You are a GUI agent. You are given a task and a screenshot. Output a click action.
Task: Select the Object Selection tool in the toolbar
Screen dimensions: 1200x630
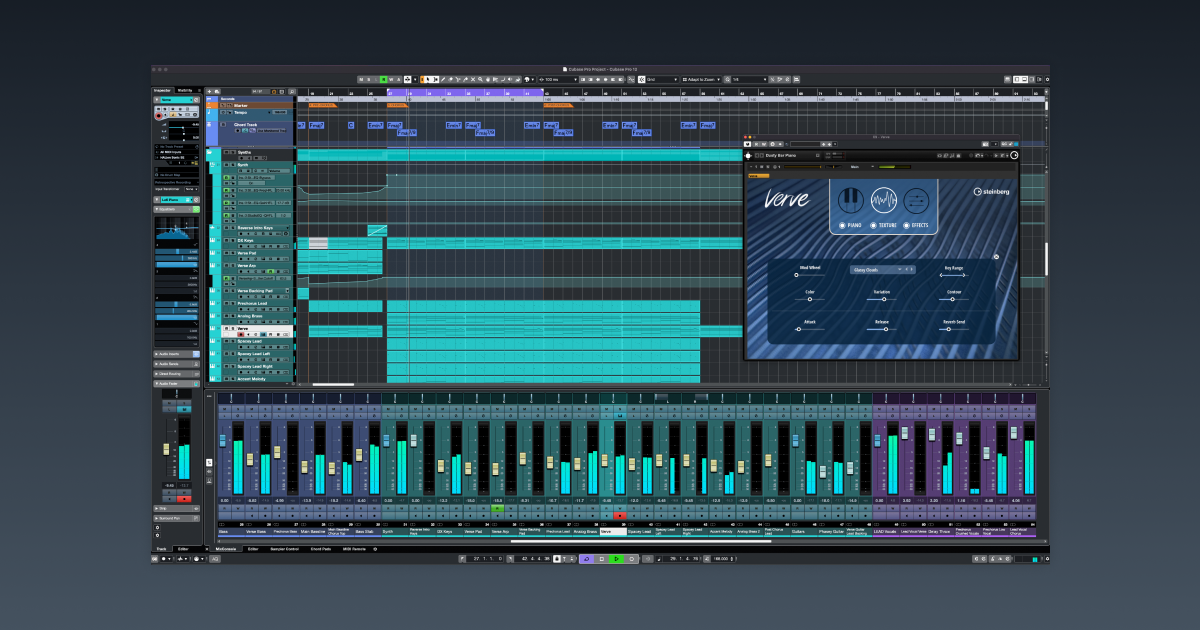(428, 79)
